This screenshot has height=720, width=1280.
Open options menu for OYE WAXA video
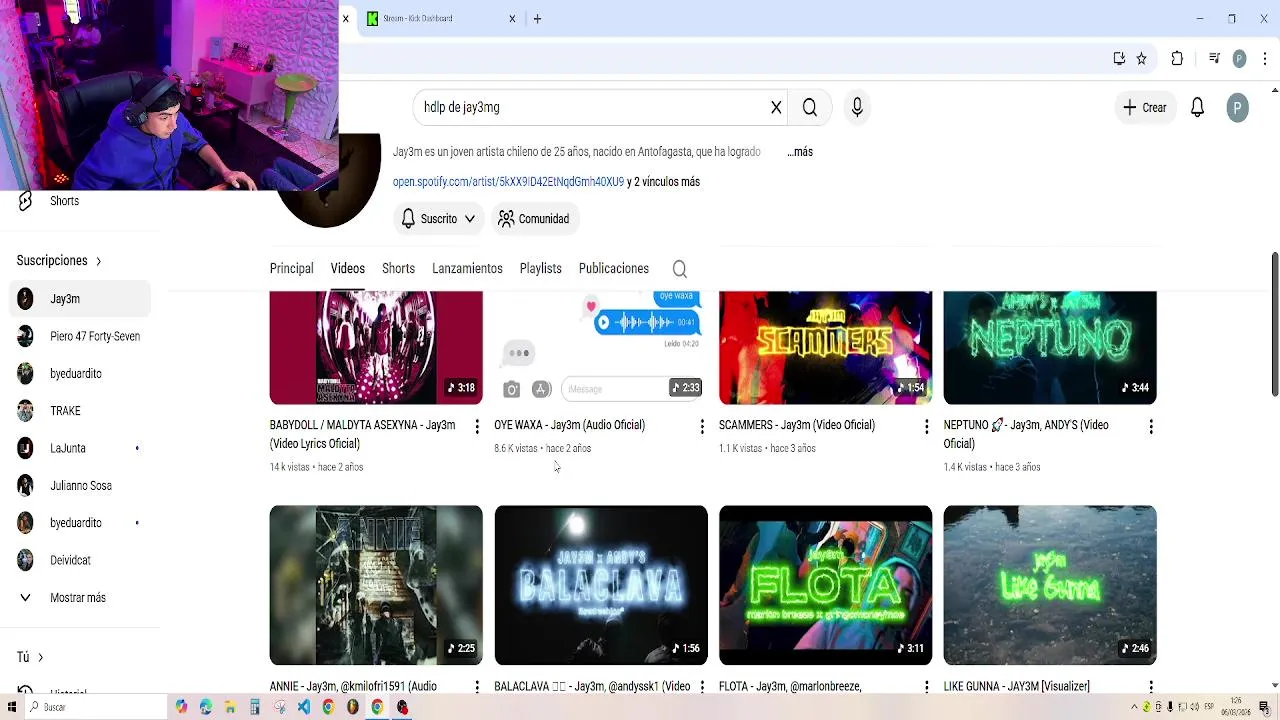(x=702, y=427)
